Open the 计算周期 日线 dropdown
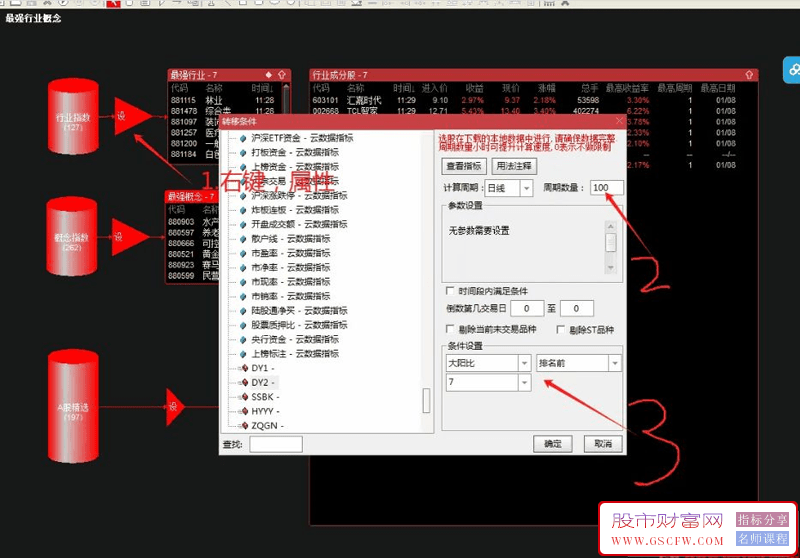This screenshot has width=800, height=558. point(527,188)
